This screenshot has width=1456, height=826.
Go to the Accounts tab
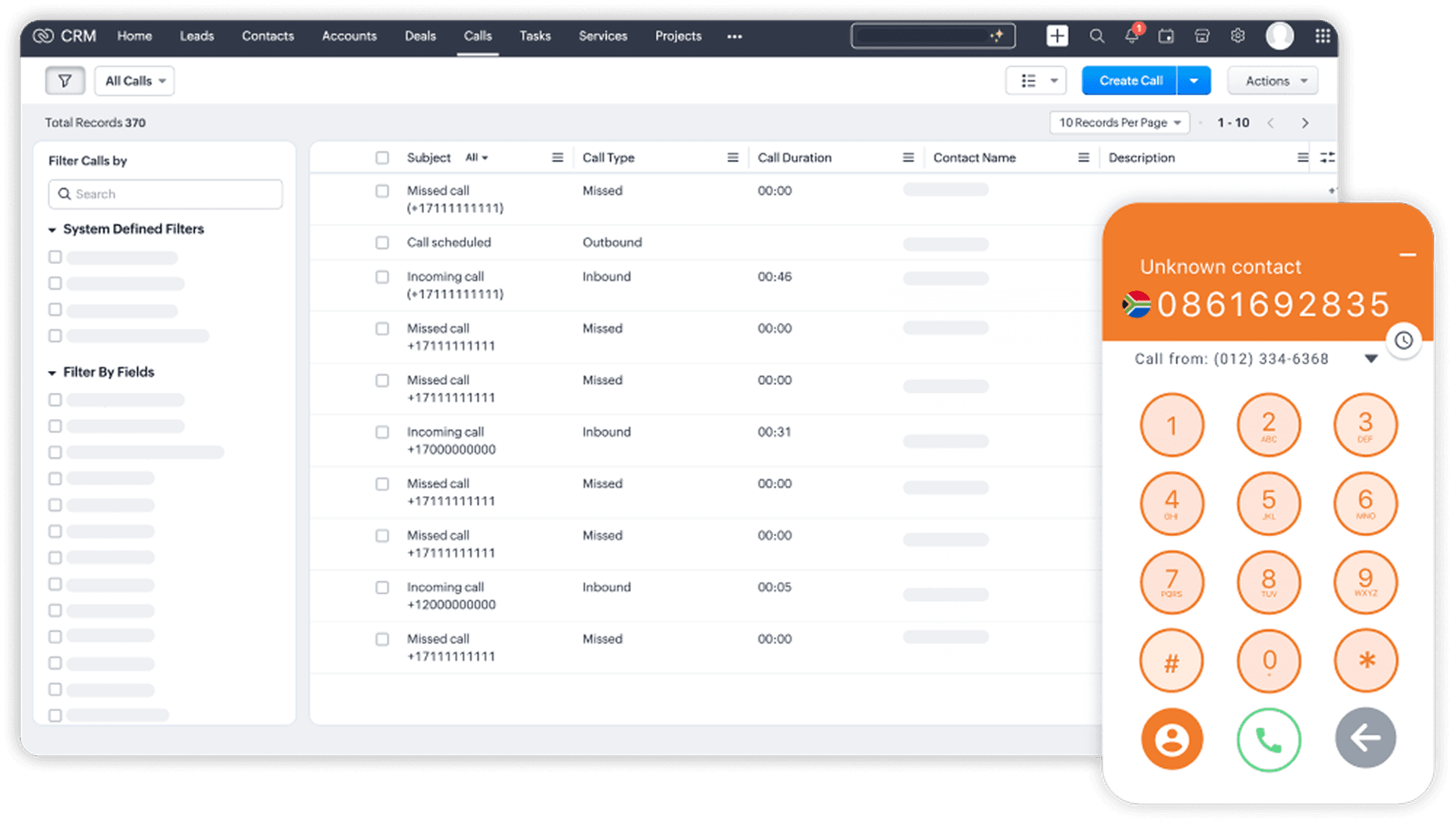[349, 36]
